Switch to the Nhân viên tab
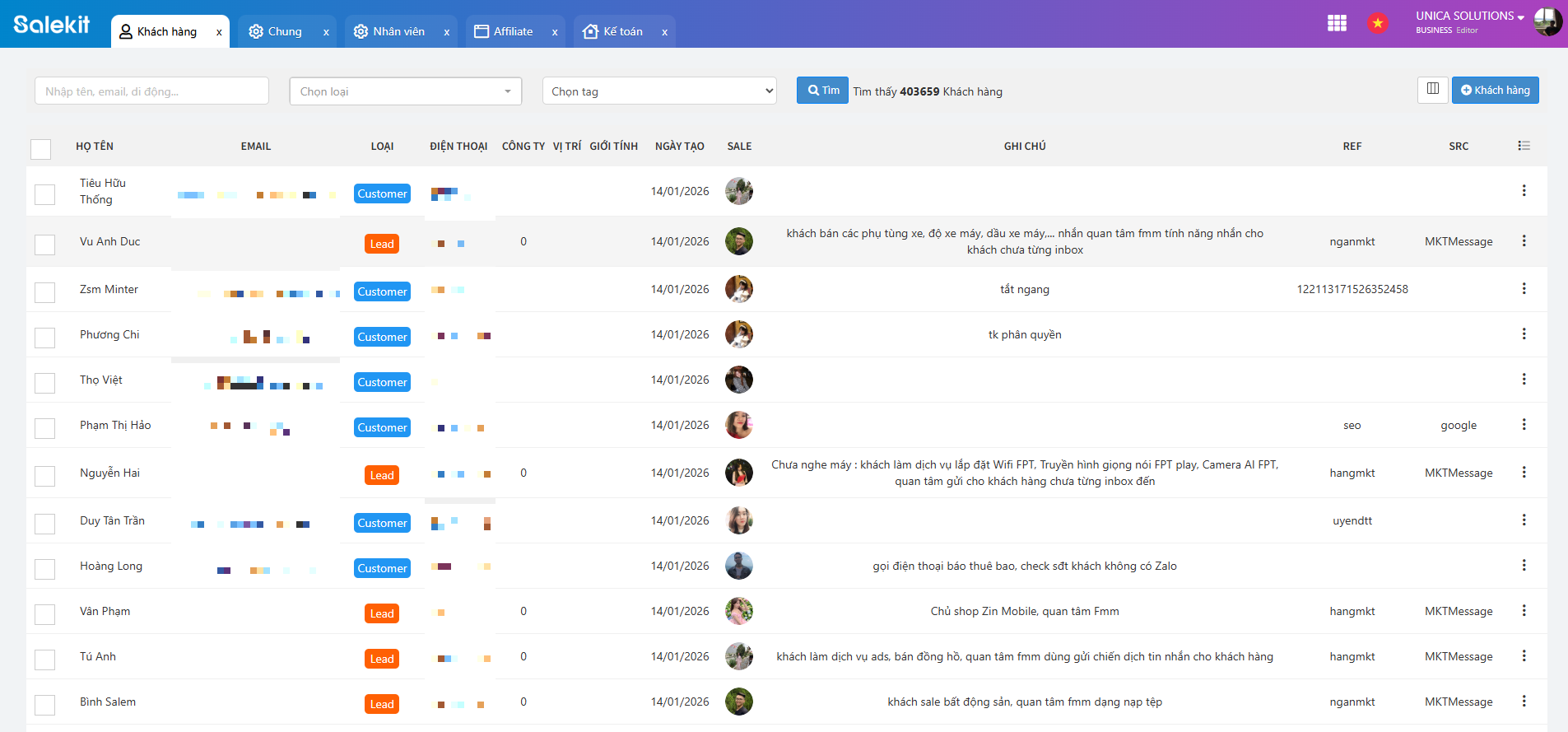This screenshot has width=1568, height=732. [x=398, y=32]
